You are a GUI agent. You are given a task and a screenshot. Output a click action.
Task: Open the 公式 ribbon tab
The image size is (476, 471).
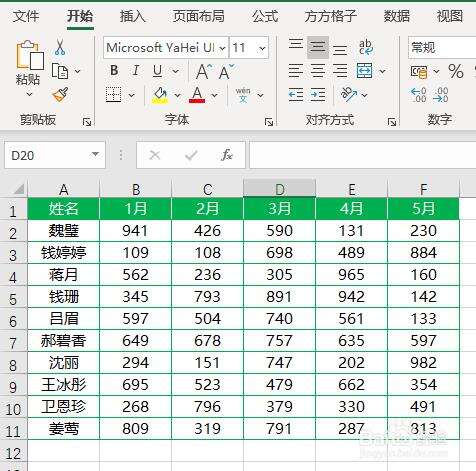pyautogui.click(x=265, y=16)
